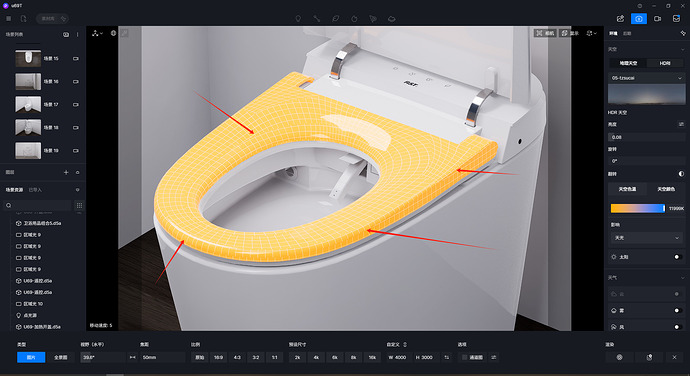
Task: Click the leaf vegetation tool icon
Action: coord(336,18)
